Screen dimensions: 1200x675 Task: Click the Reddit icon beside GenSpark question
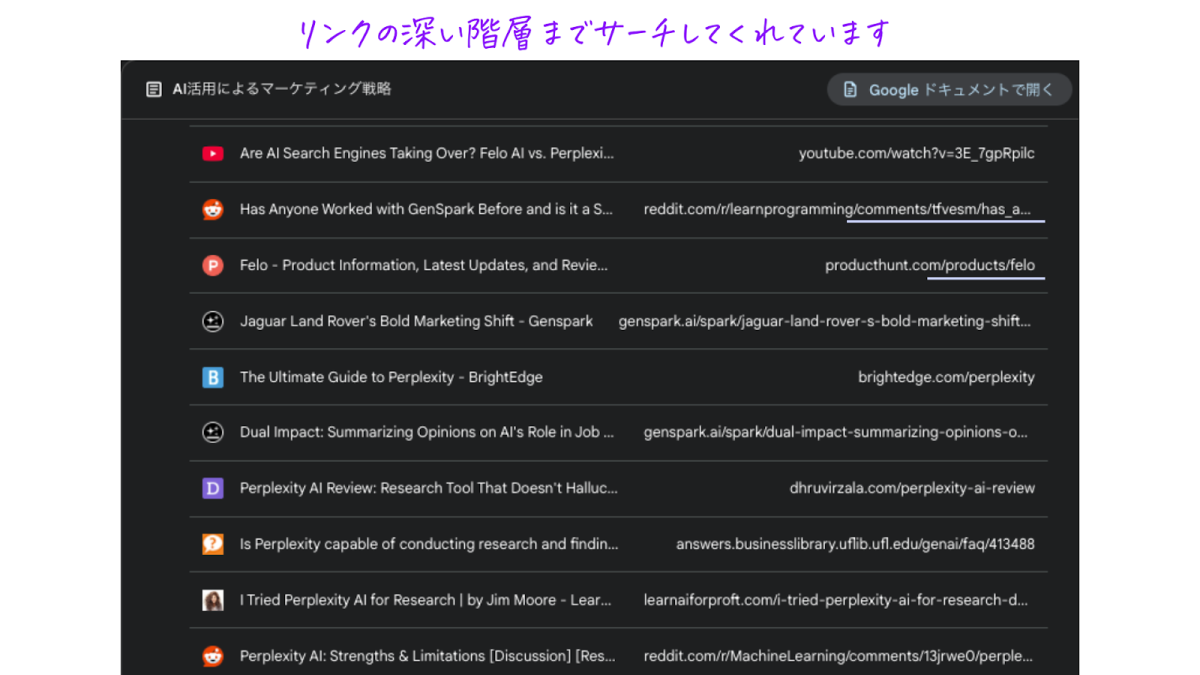213,210
